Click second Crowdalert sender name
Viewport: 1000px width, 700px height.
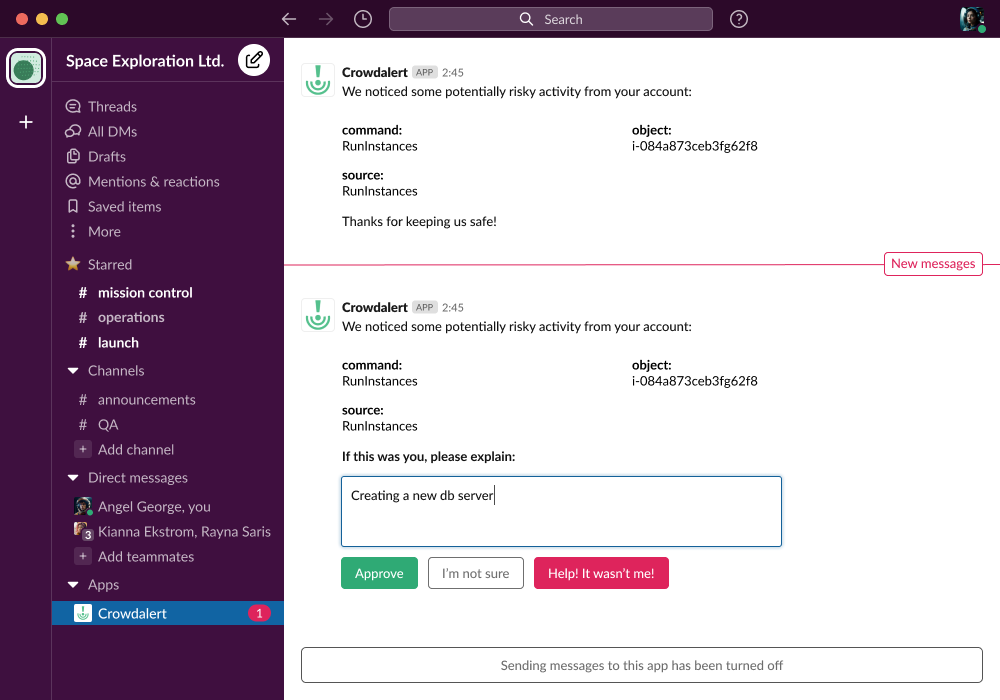click(x=374, y=307)
